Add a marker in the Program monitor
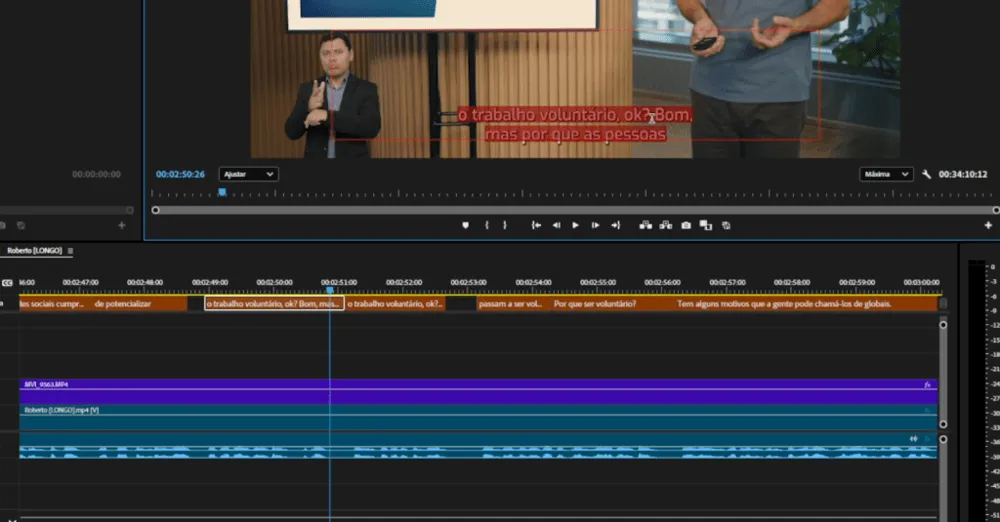The width and height of the screenshot is (1000, 522). coord(466,225)
